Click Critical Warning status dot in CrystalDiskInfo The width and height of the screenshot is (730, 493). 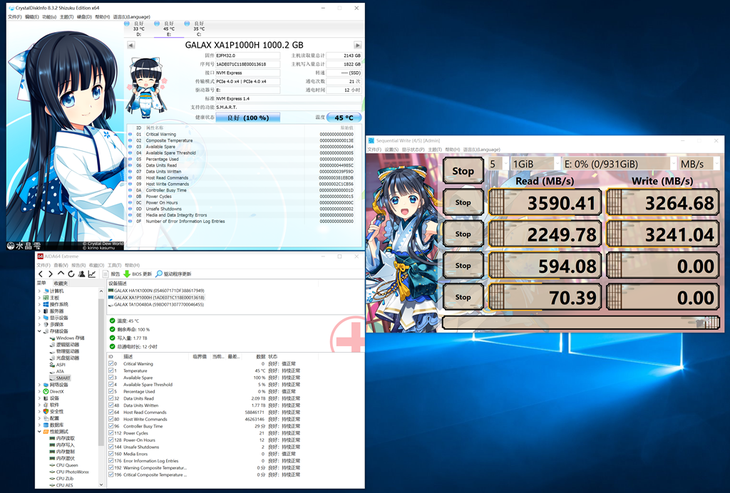130,134
